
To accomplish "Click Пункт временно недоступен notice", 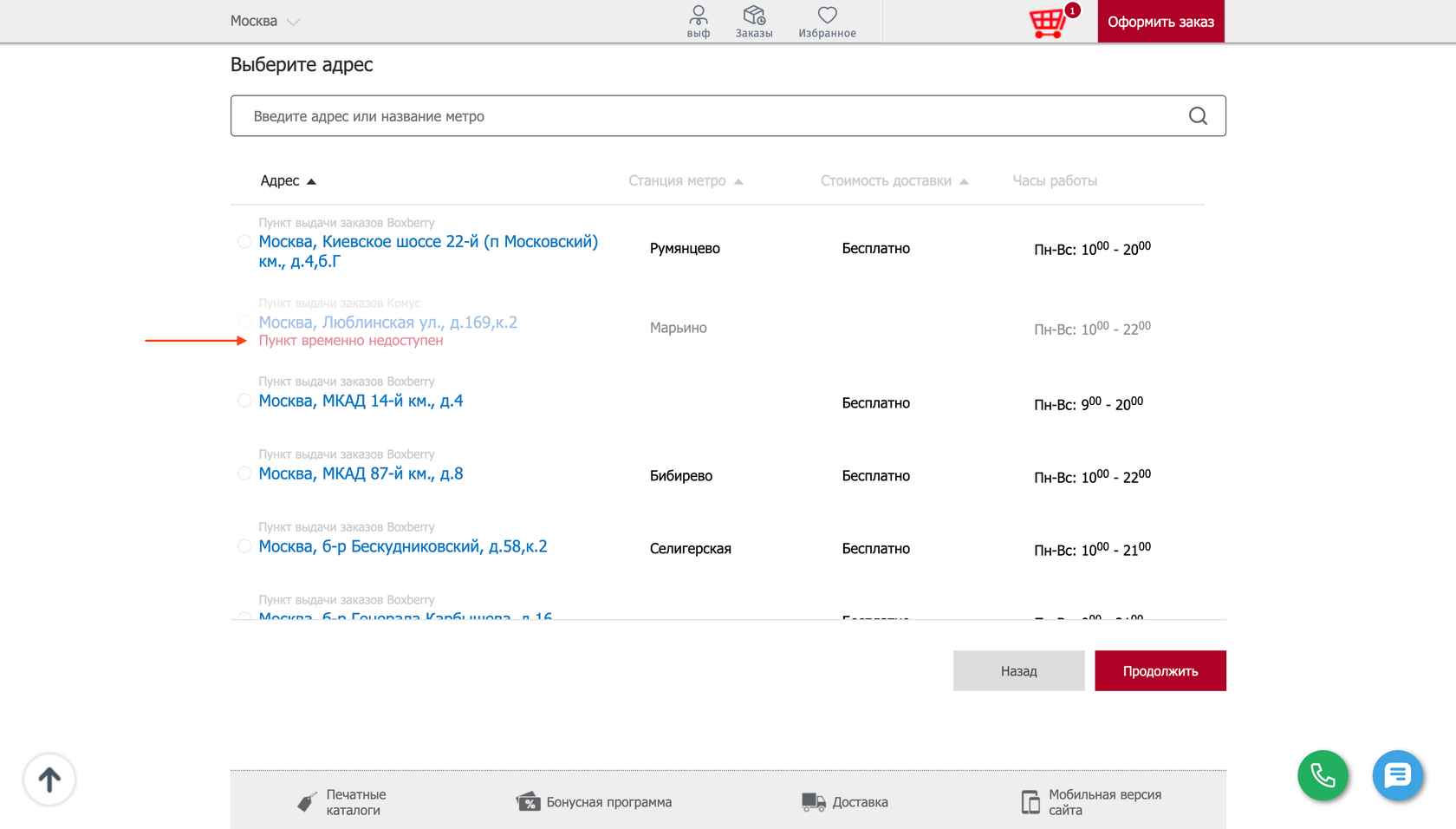I will 351,341.
